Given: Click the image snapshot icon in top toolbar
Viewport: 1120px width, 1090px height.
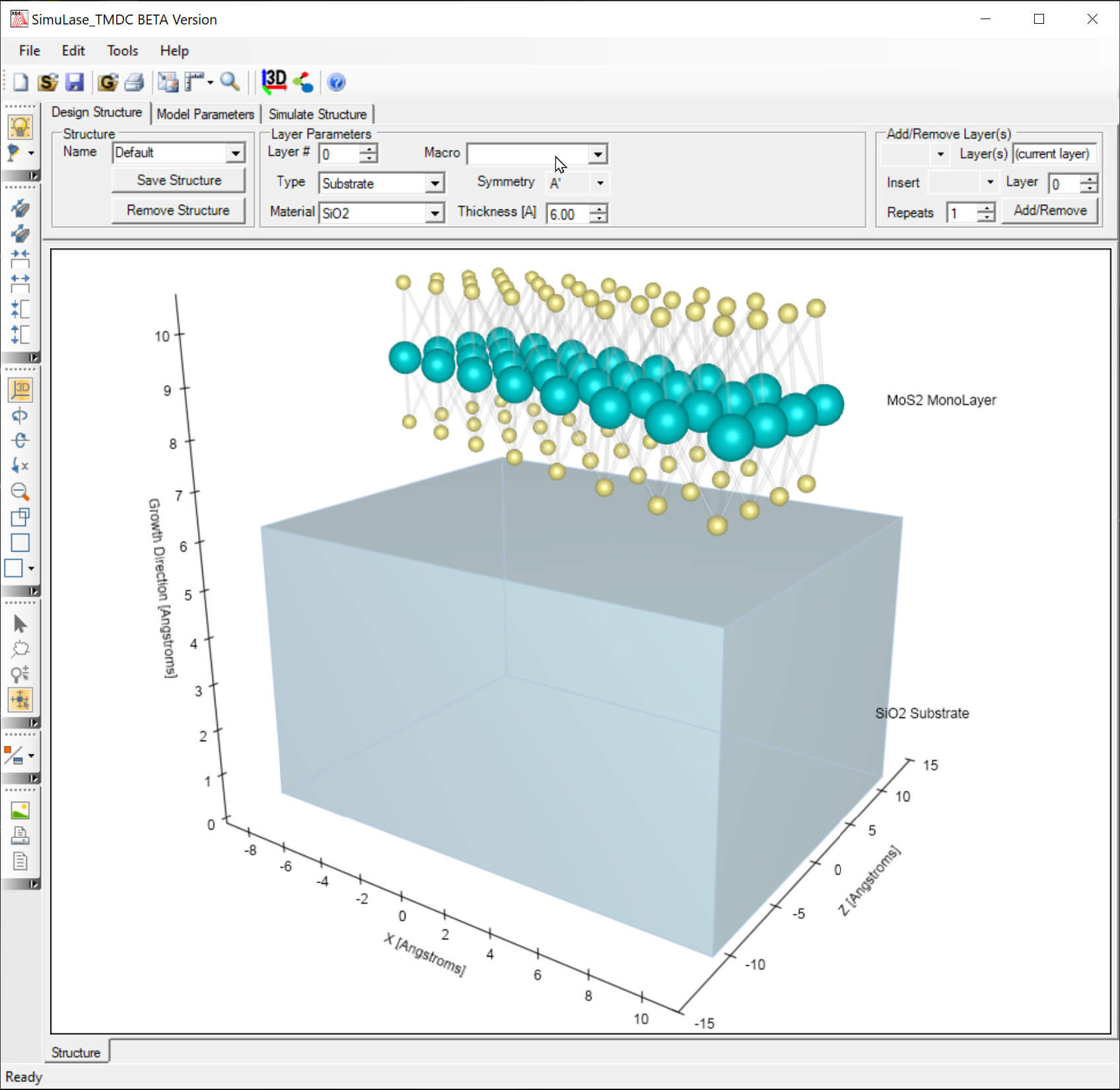Looking at the screenshot, I should coord(168,82).
